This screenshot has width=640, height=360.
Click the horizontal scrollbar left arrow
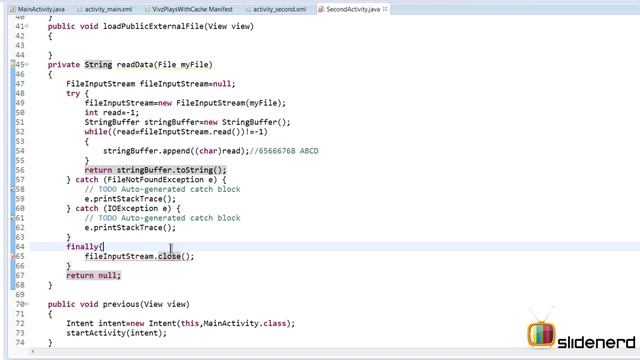coord(33,351)
